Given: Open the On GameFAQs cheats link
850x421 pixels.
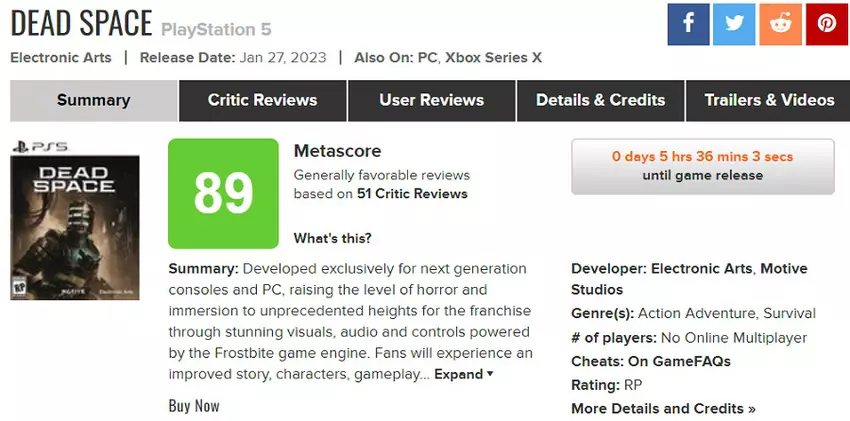Looking at the screenshot, I should 679,361.
